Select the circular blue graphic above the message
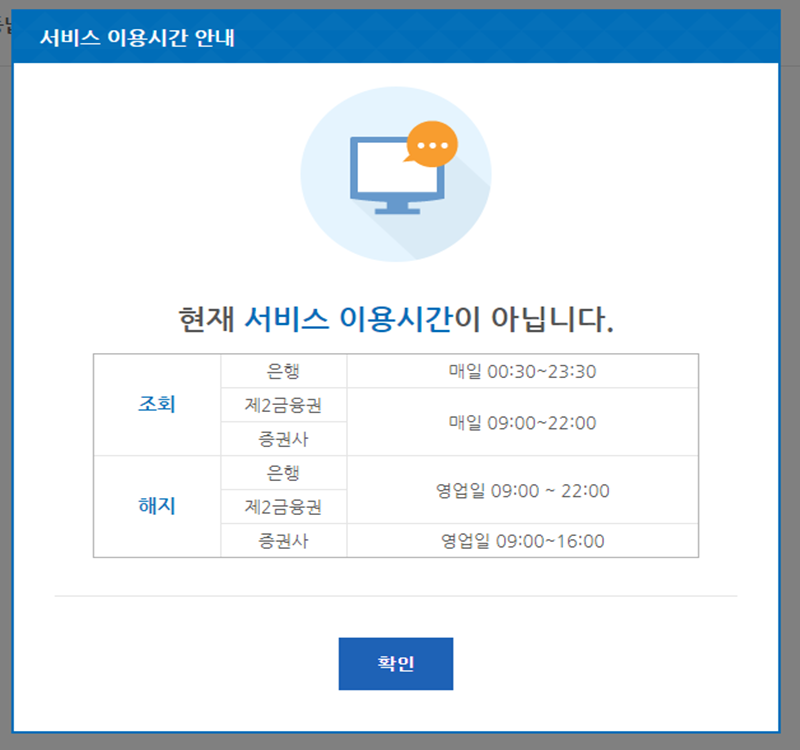 point(396,173)
